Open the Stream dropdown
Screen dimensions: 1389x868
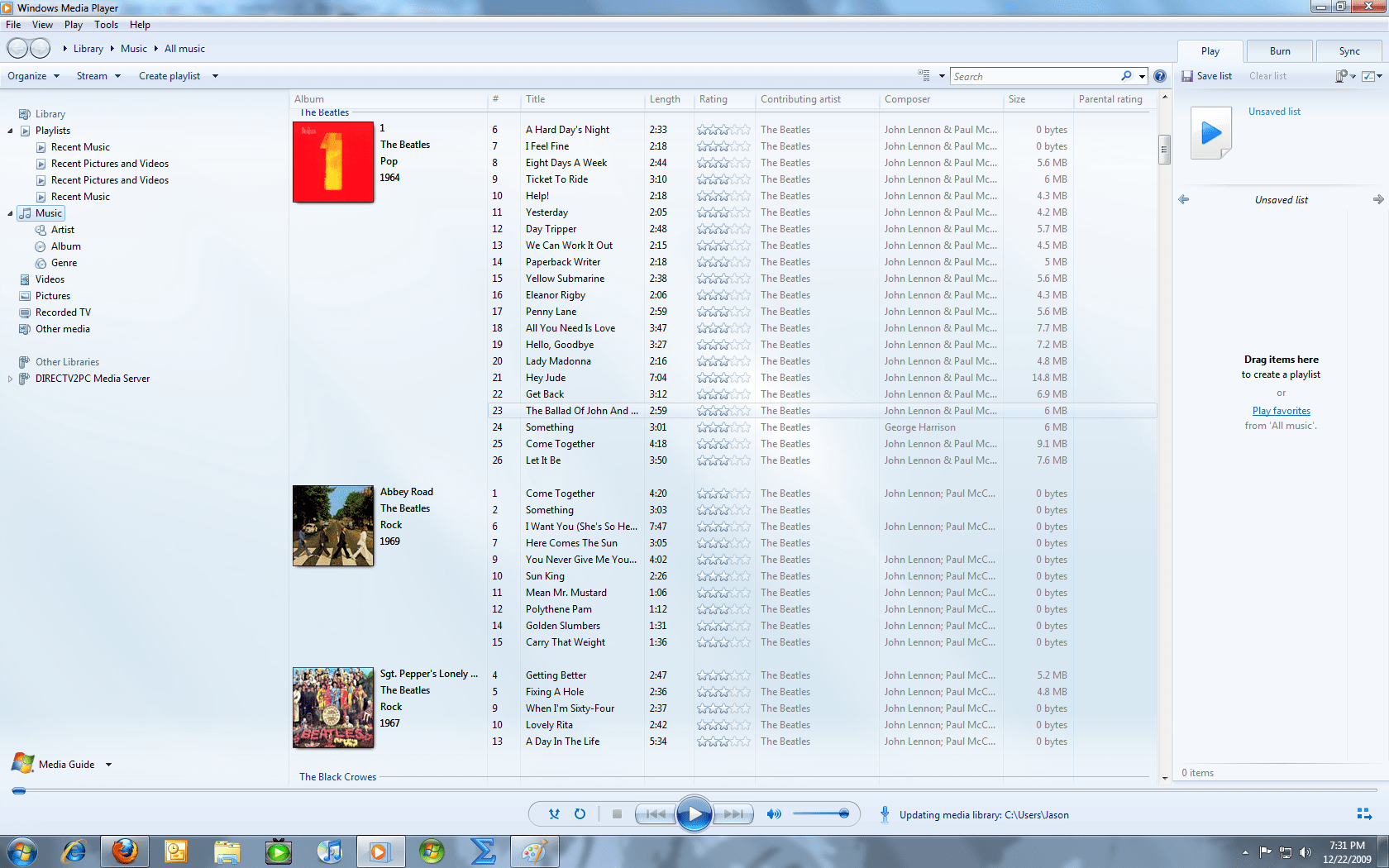coord(98,76)
